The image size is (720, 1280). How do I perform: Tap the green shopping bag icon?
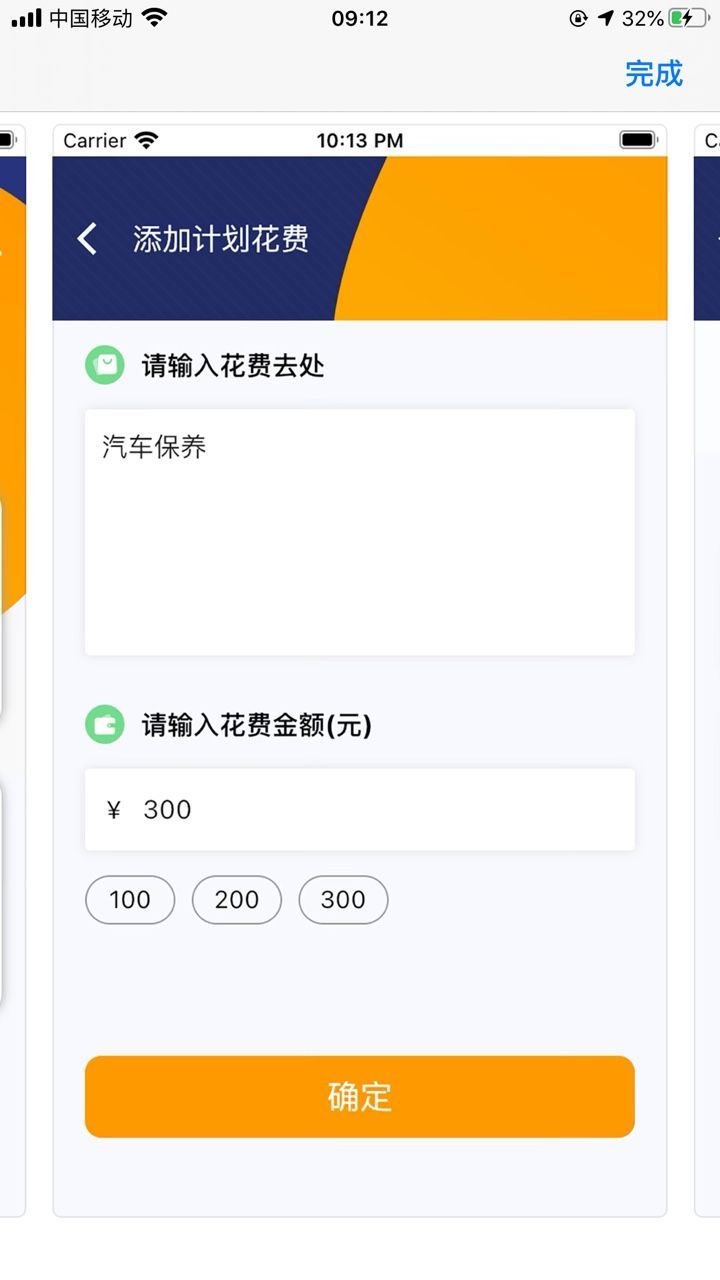coord(104,365)
